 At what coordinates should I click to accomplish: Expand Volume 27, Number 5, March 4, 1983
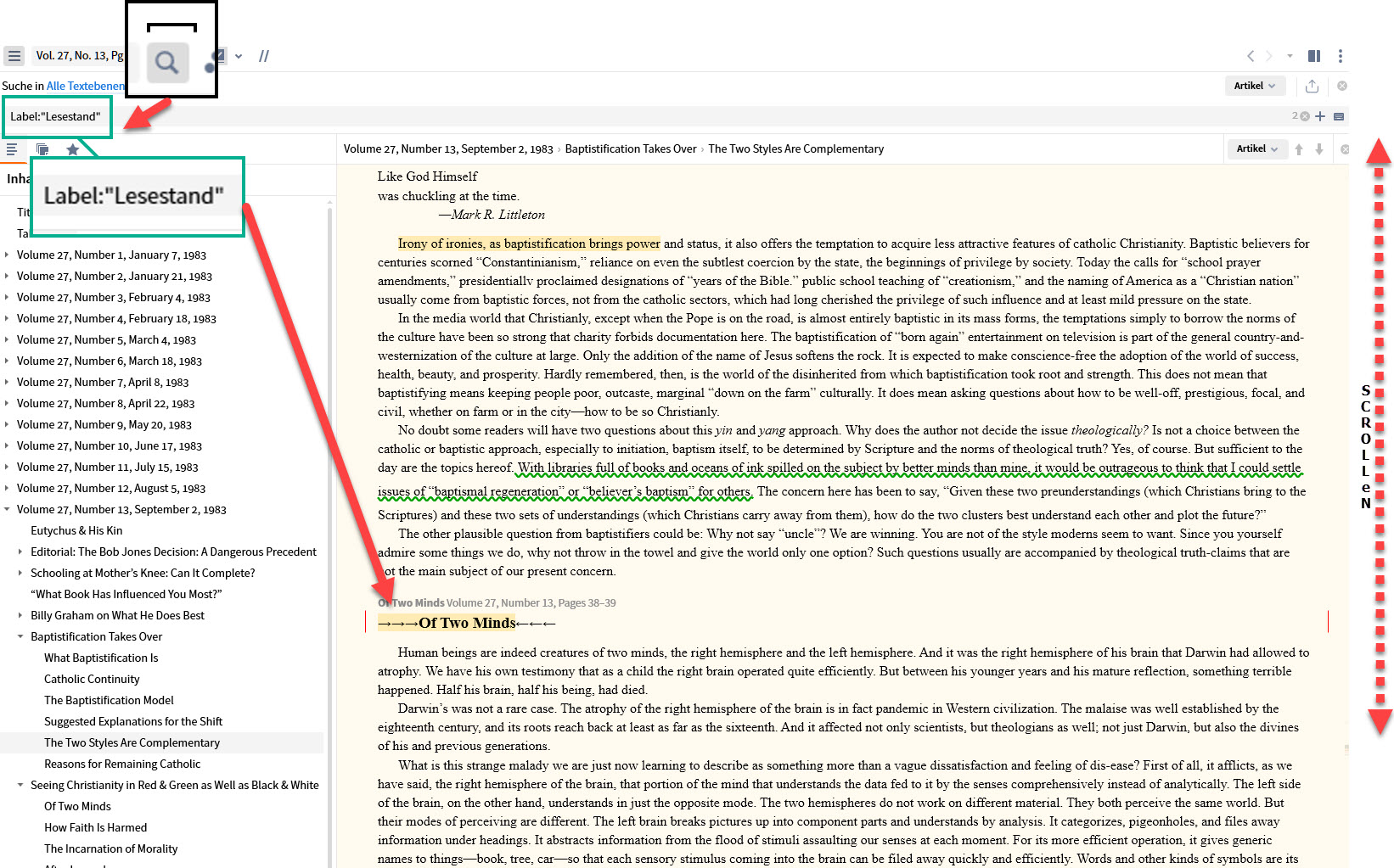[7, 339]
